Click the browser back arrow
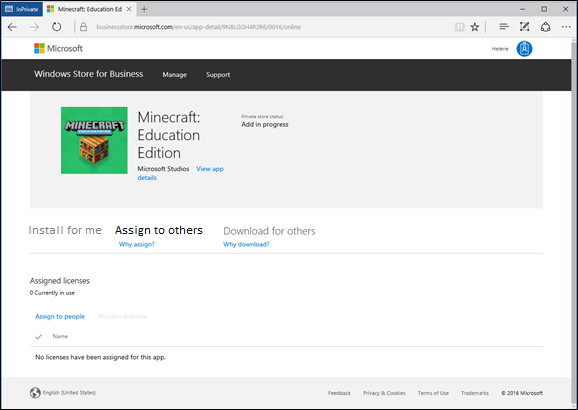 12,27
